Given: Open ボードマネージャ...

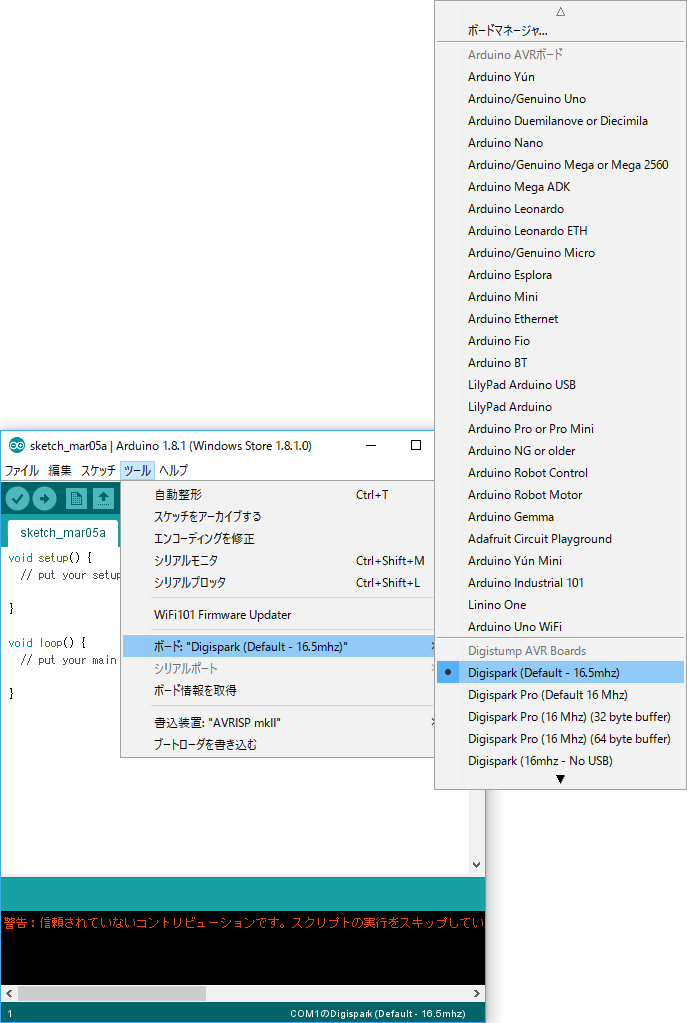Looking at the screenshot, I should coord(560,30).
